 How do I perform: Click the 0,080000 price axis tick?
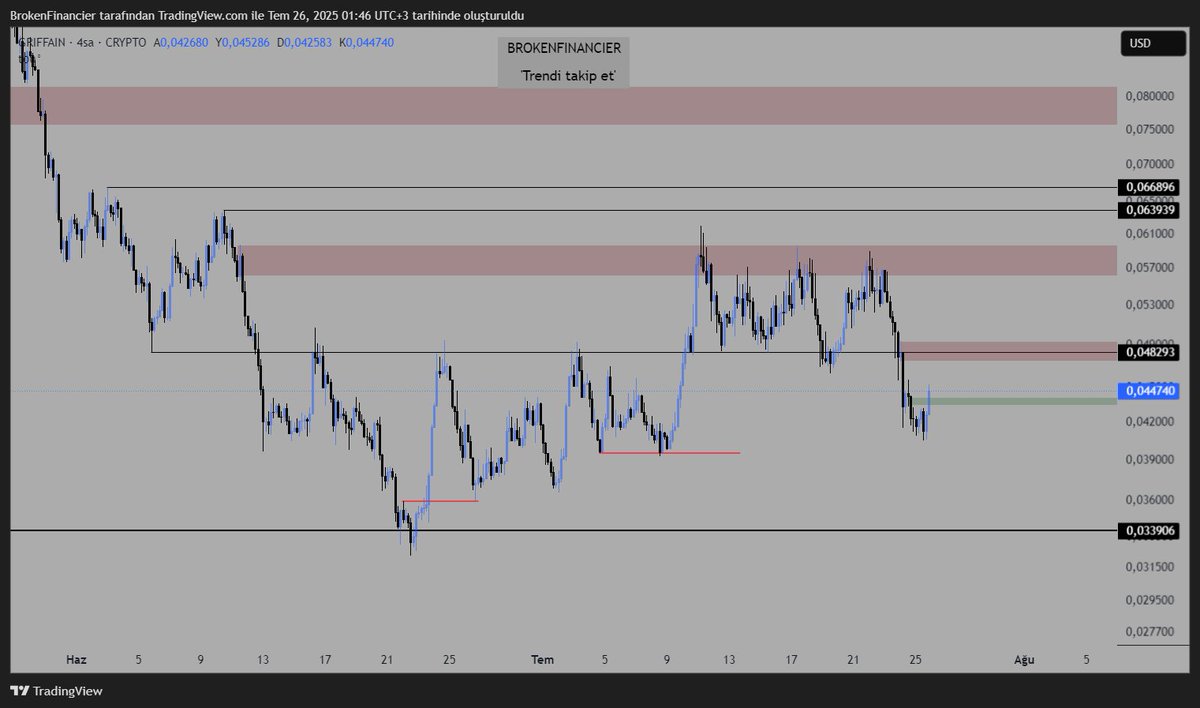pyautogui.click(x=1150, y=96)
